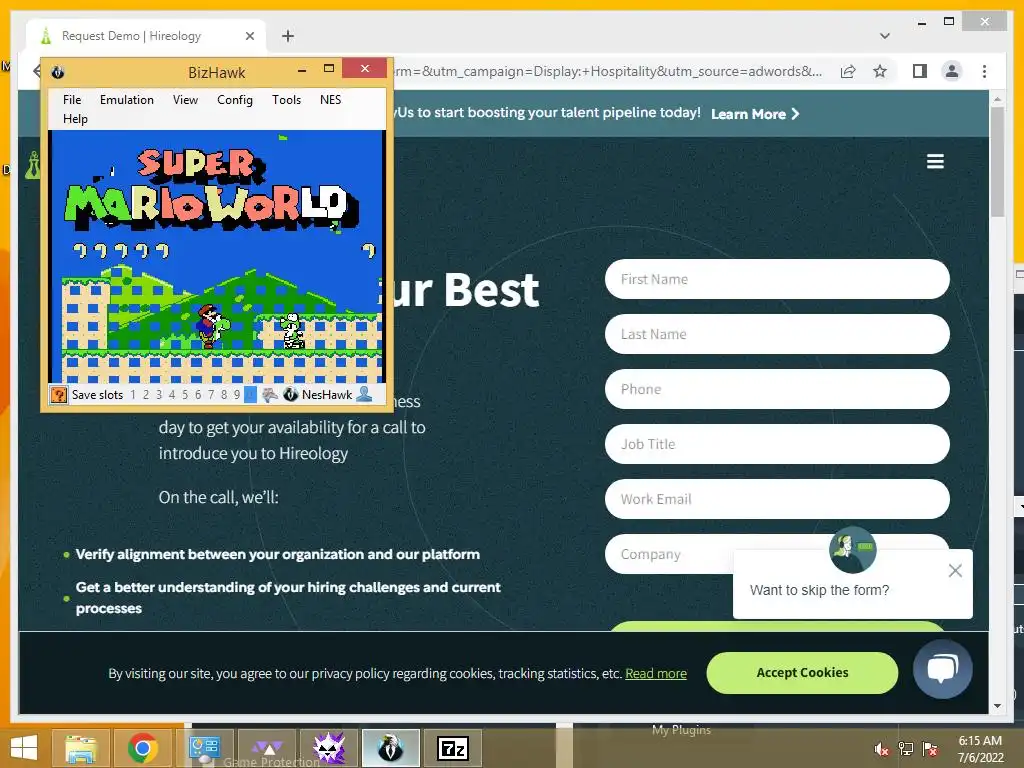This screenshot has height=768, width=1024.
Task: Click the Super Mario World game screen
Action: 217,256
